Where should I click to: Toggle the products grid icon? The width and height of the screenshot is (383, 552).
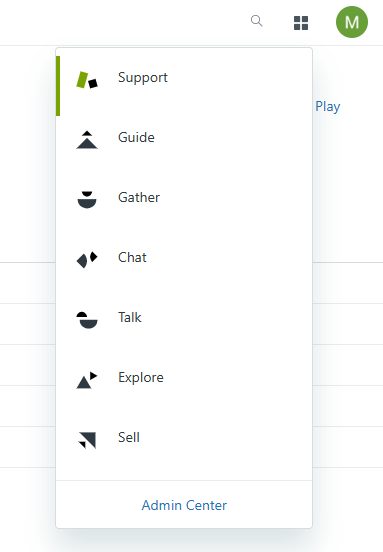click(301, 23)
